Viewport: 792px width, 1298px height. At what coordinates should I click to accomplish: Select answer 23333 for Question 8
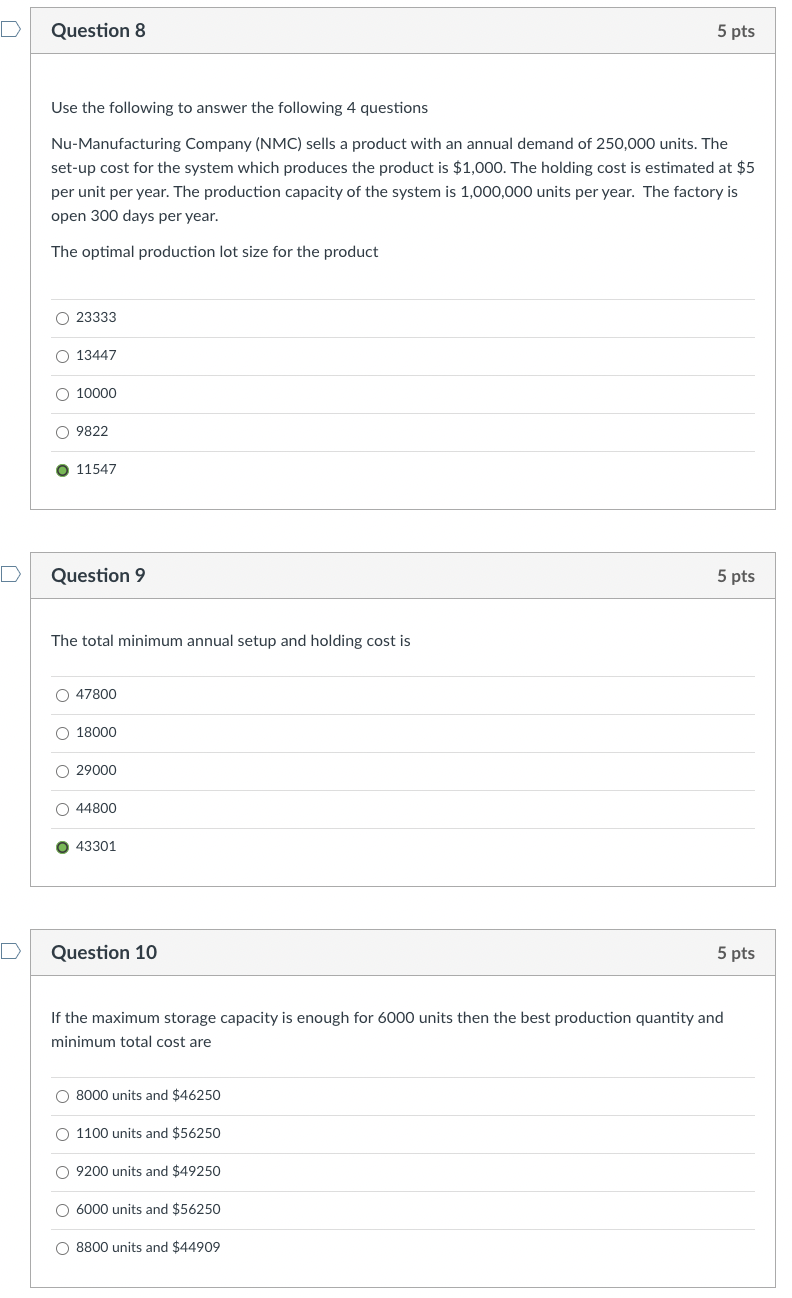[x=62, y=317]
